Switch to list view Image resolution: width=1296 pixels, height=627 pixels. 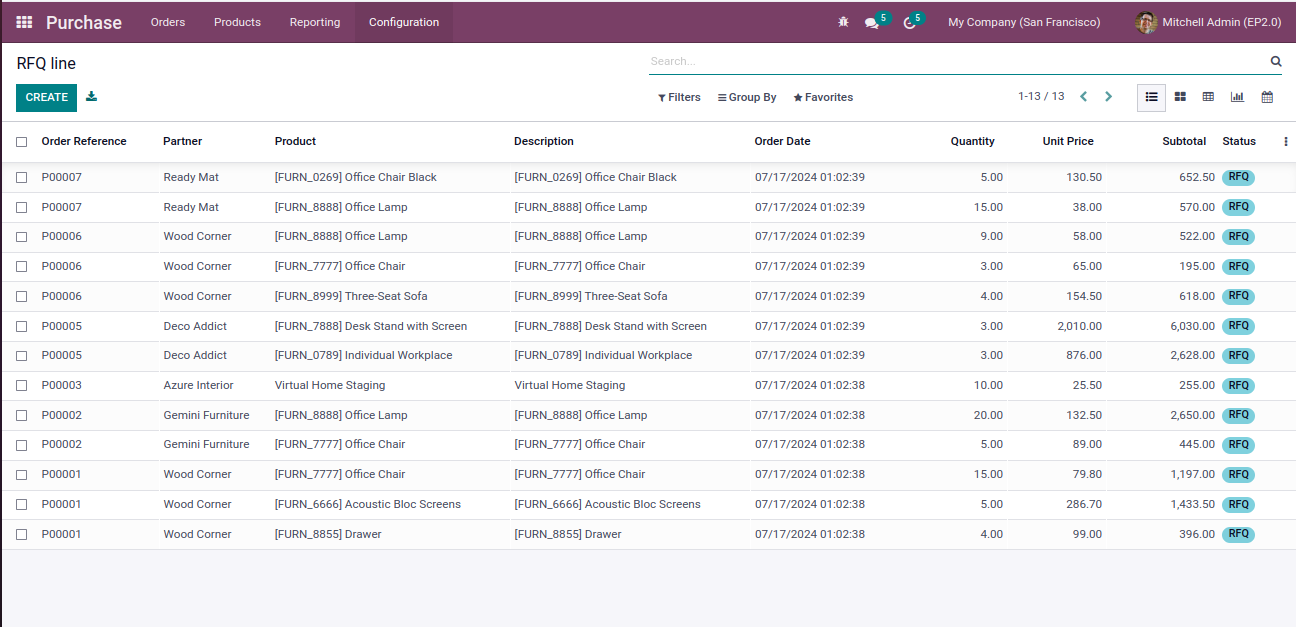pos(1151,97)
